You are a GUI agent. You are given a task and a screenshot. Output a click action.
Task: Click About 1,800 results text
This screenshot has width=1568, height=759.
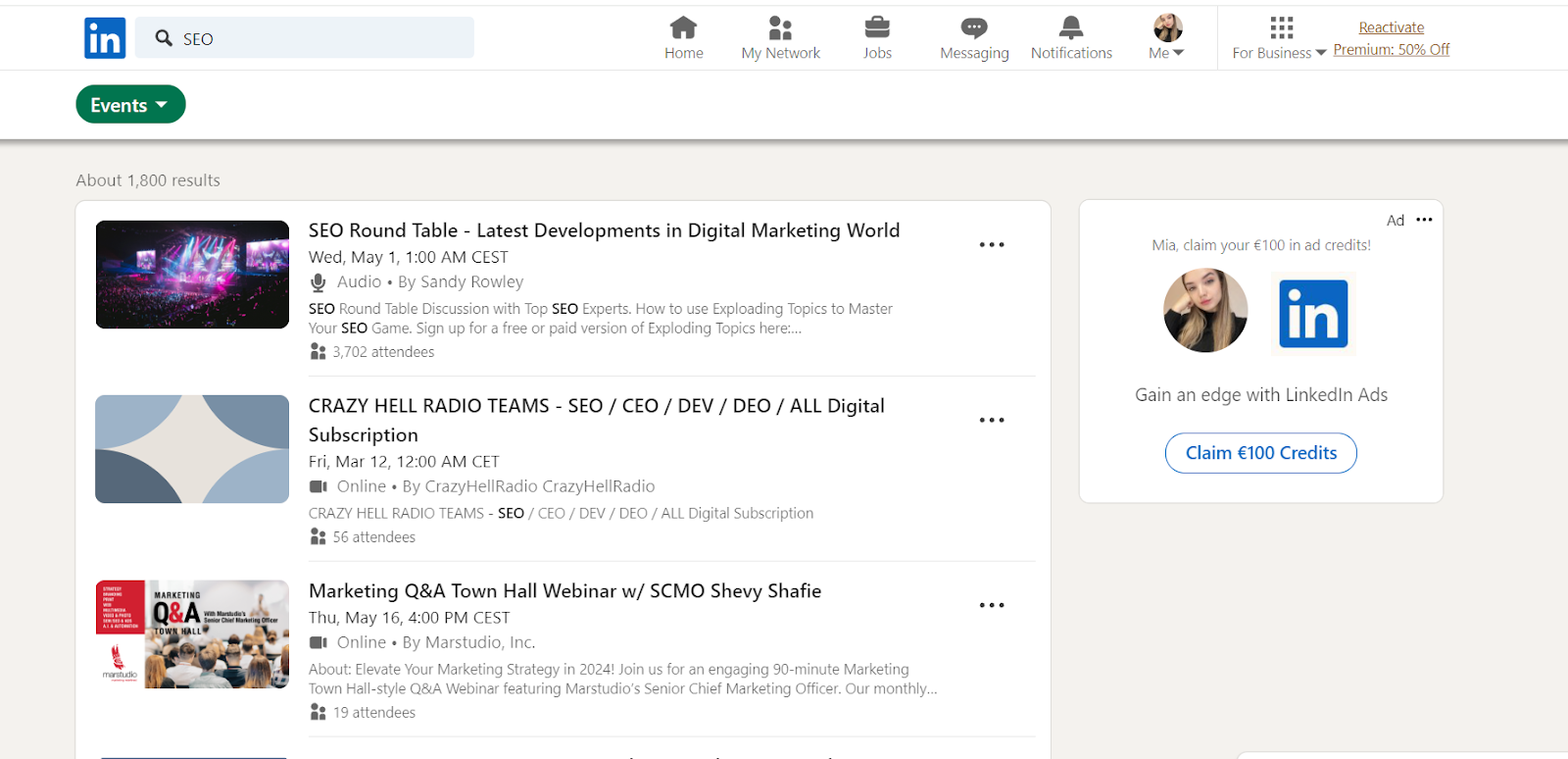pos(148,180)
